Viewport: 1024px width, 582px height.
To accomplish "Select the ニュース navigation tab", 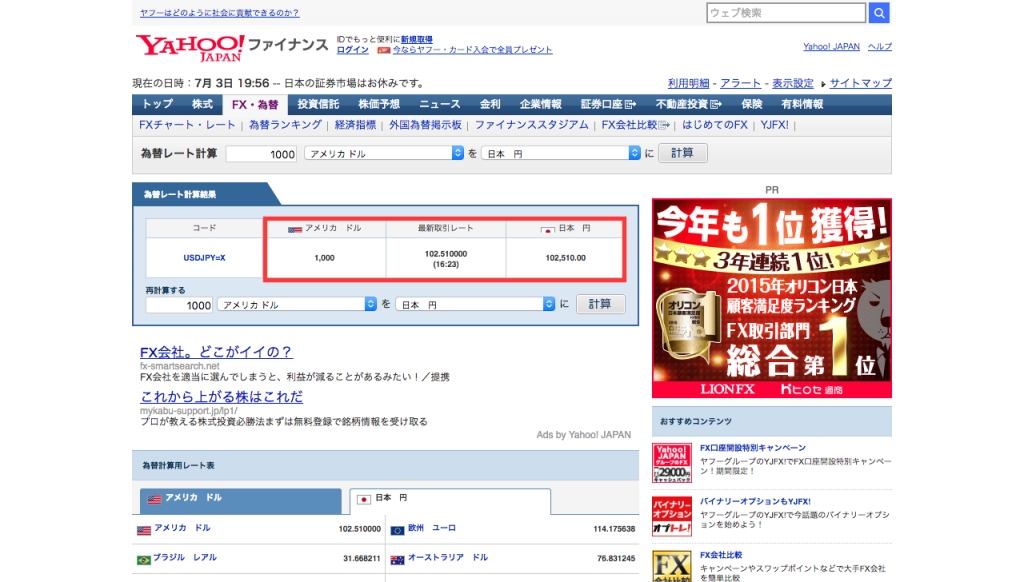I will point(440,104).
